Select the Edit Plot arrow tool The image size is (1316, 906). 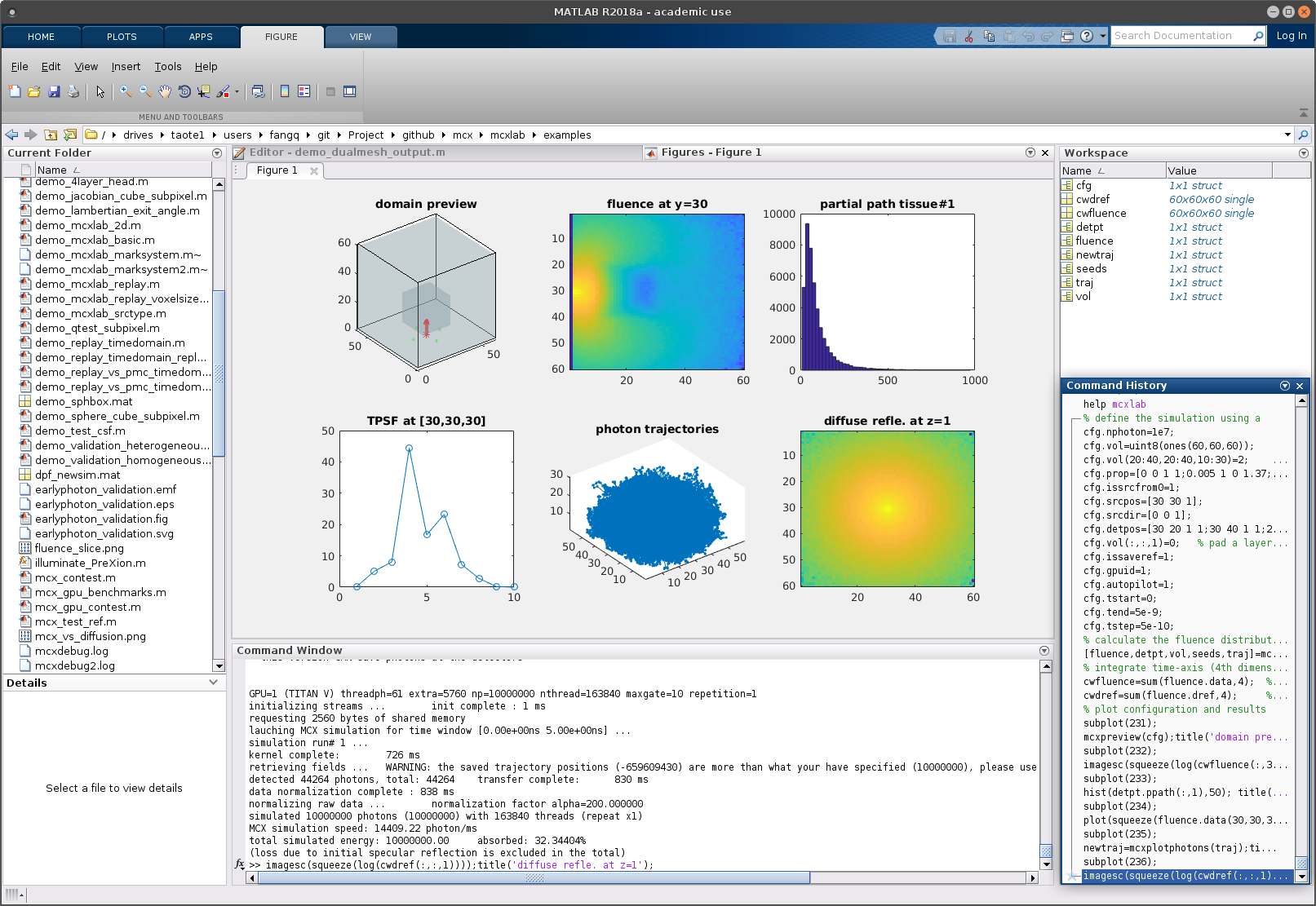pos(100,91)
